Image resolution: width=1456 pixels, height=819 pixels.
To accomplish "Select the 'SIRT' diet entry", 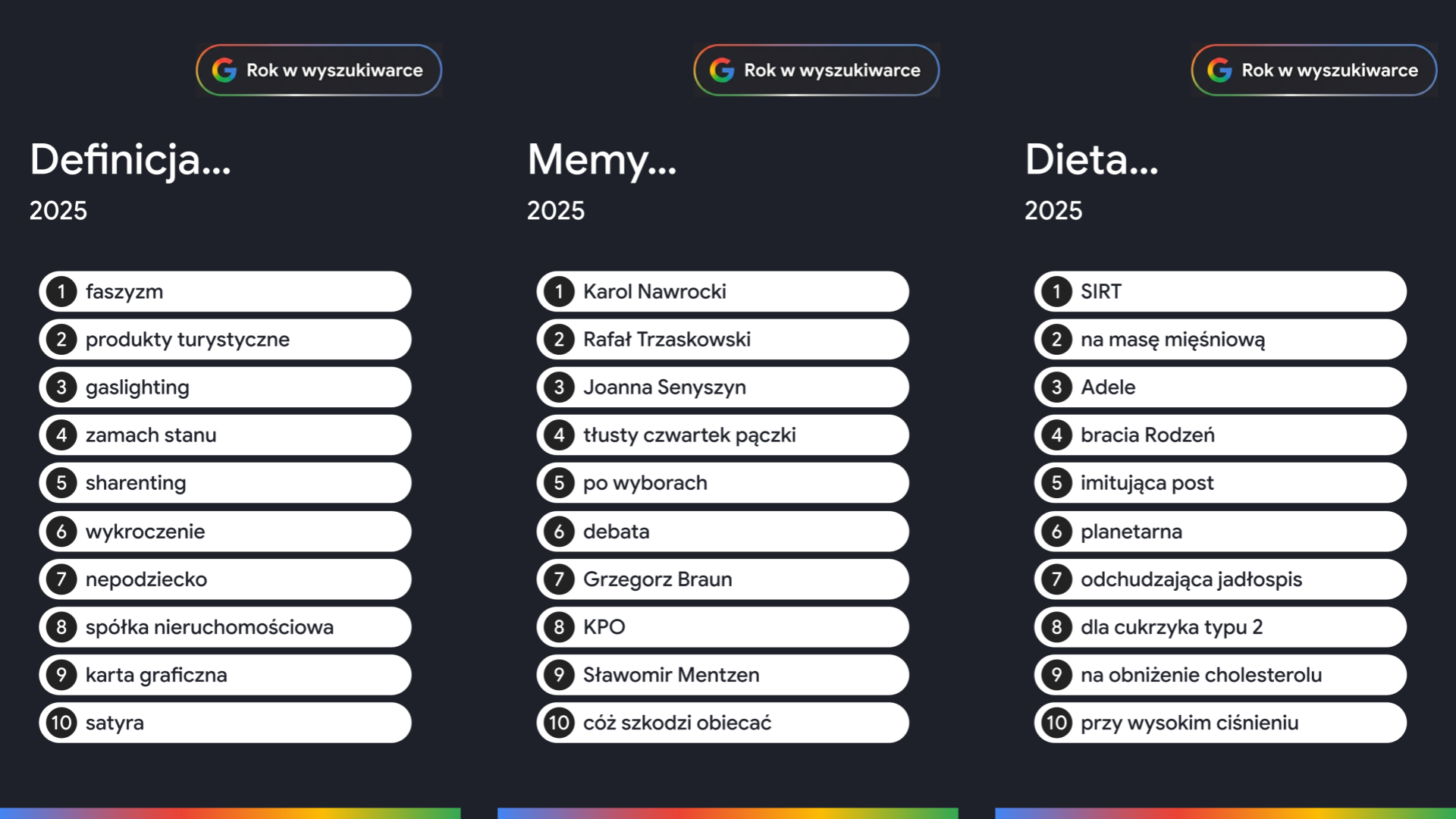I will pyautogui.click(x=1220, y=291).
